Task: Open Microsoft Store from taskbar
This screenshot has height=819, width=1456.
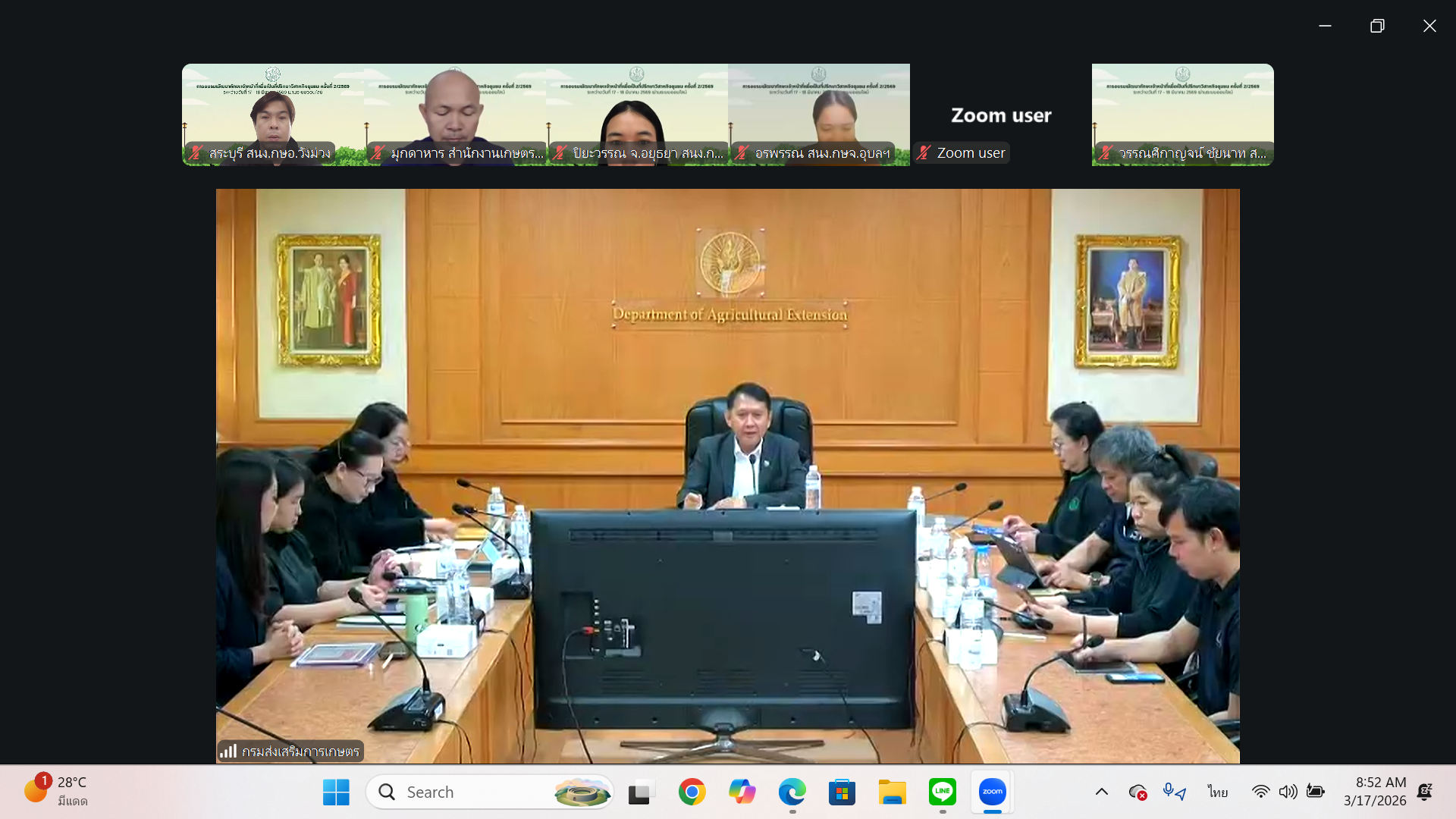Action: (842, 792)
